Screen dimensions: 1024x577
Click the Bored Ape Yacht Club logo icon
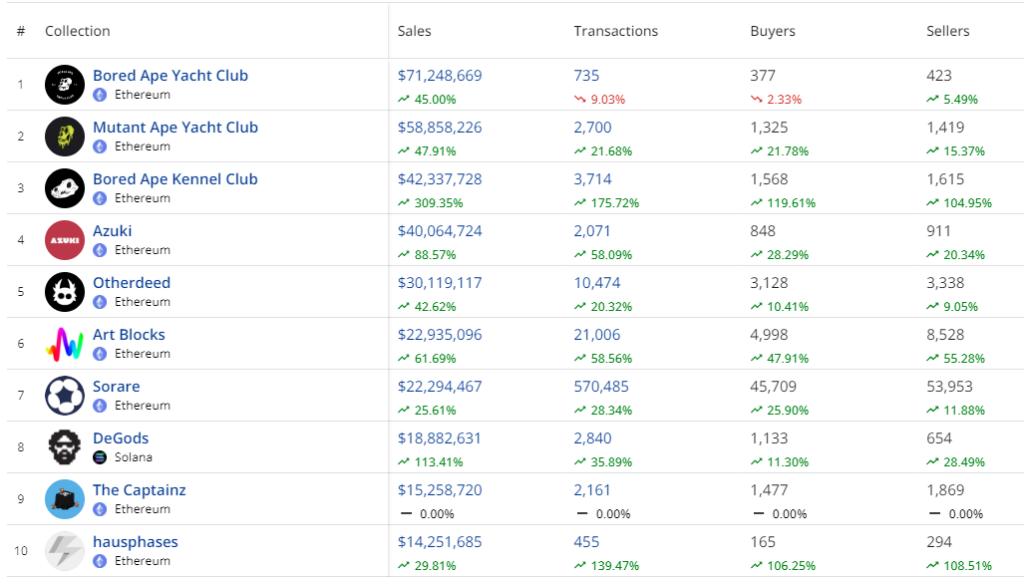[65, 84]
